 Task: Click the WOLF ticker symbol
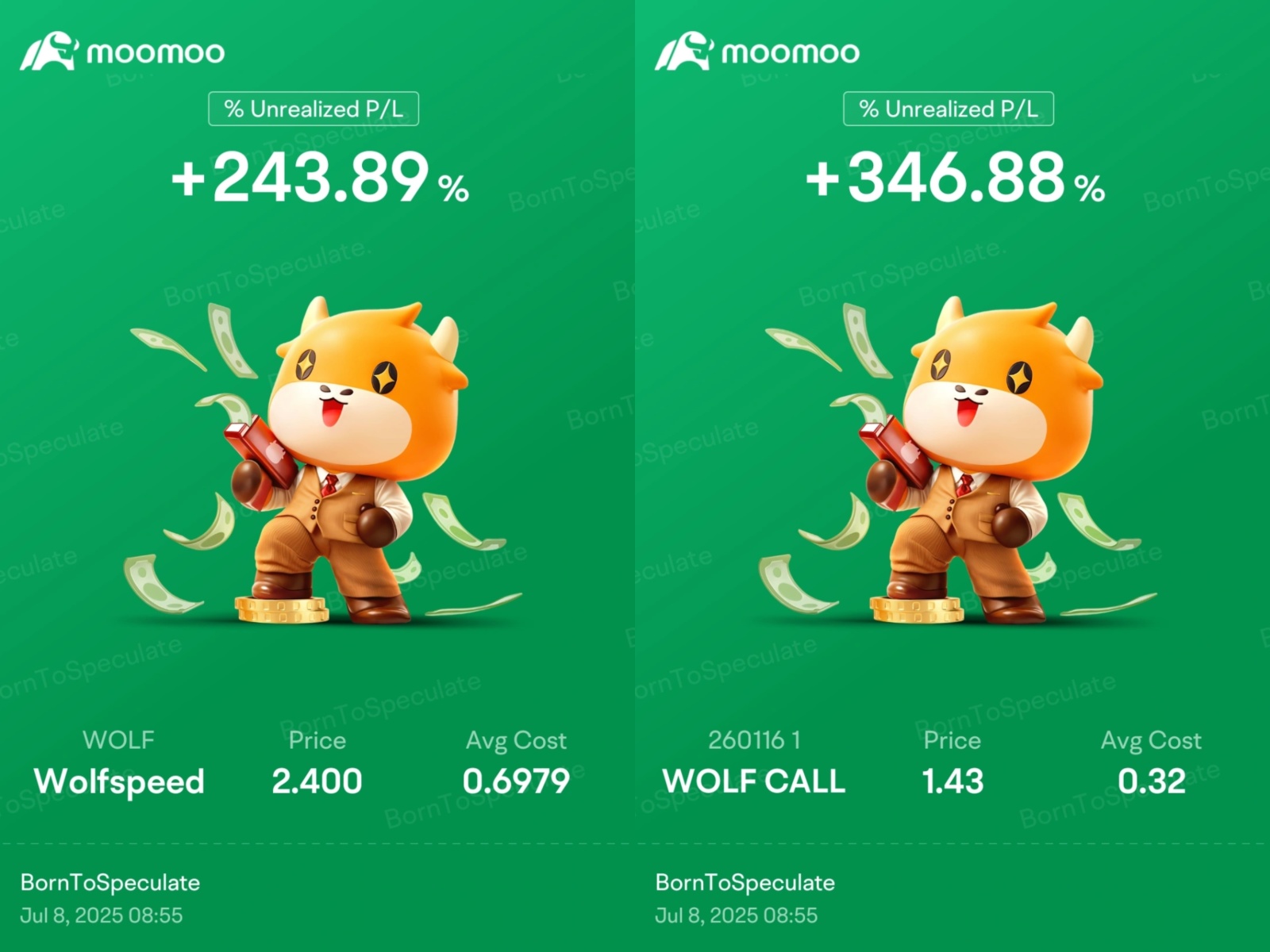tap(119, 739)
